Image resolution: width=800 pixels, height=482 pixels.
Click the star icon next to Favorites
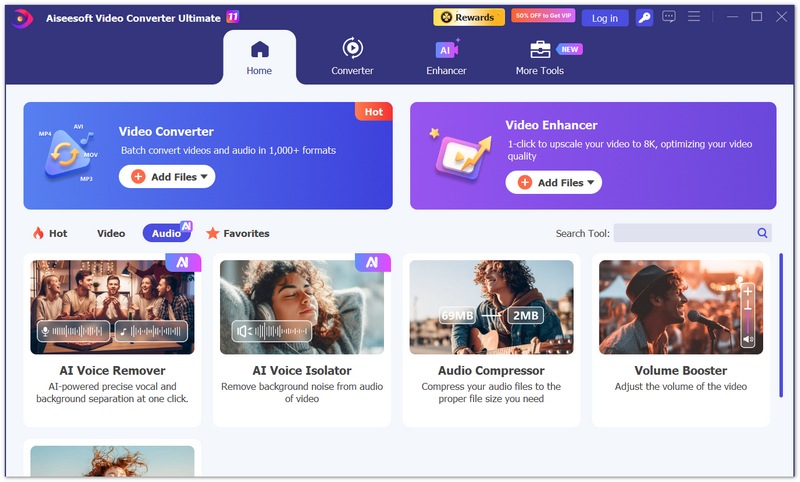point(212,234)
